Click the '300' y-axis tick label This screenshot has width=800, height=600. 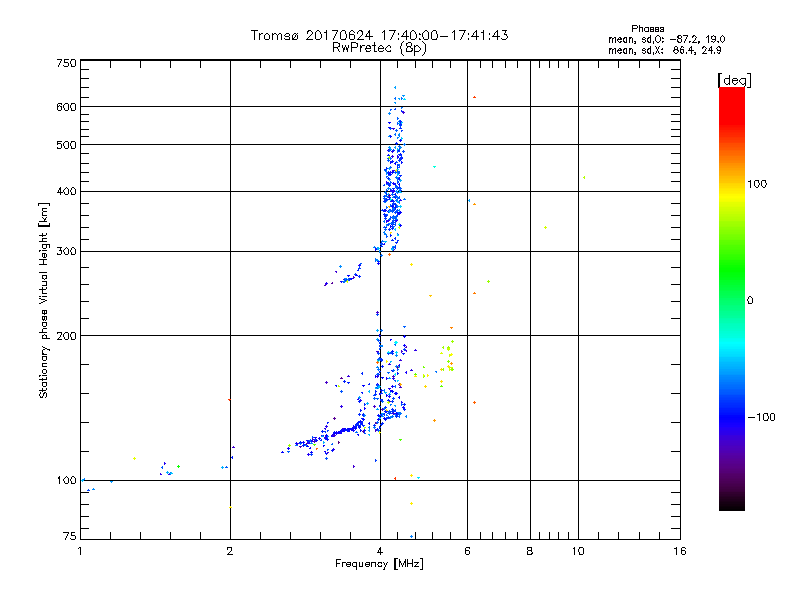tap(66, 252)
